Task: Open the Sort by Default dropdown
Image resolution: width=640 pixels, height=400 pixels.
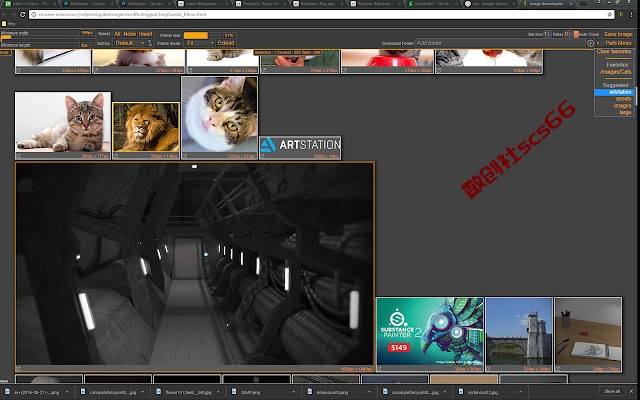Action: click(x=129, y=43)
